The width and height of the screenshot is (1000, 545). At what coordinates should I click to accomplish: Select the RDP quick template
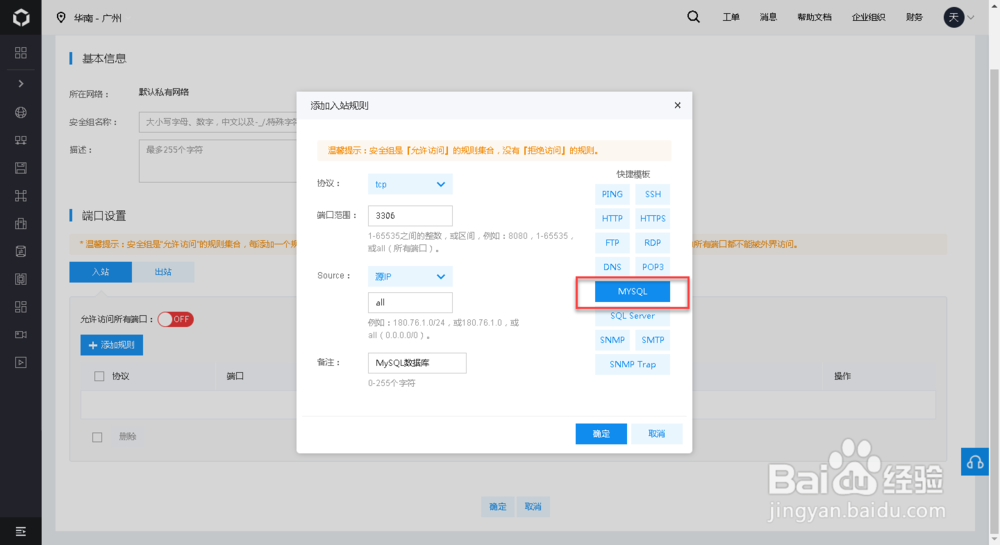coord(652,242)
